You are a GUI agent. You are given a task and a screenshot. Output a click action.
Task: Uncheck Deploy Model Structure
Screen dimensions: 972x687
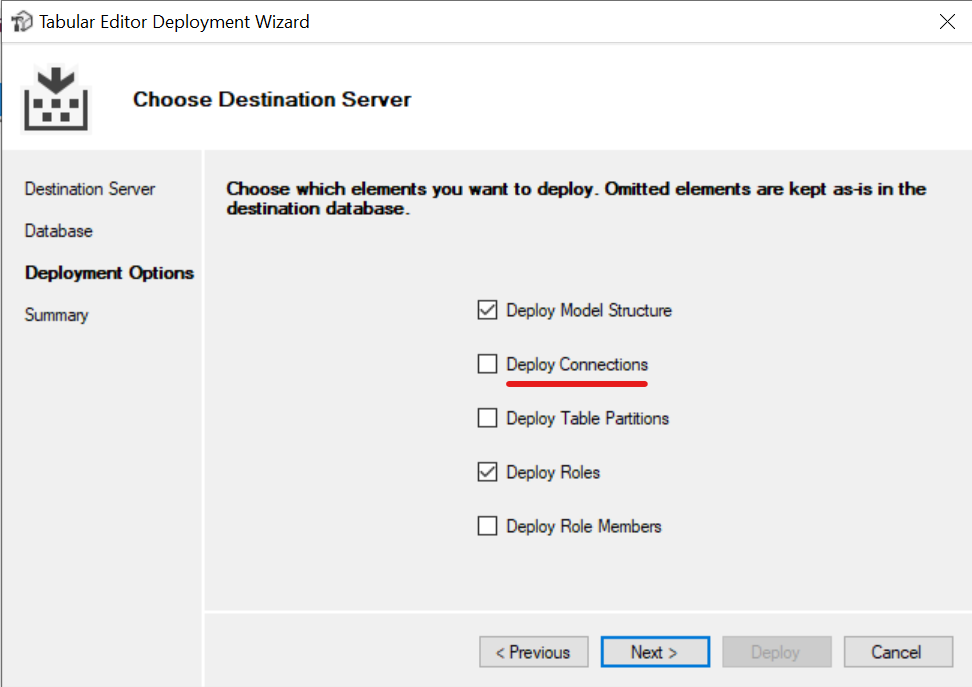[487, 309]
